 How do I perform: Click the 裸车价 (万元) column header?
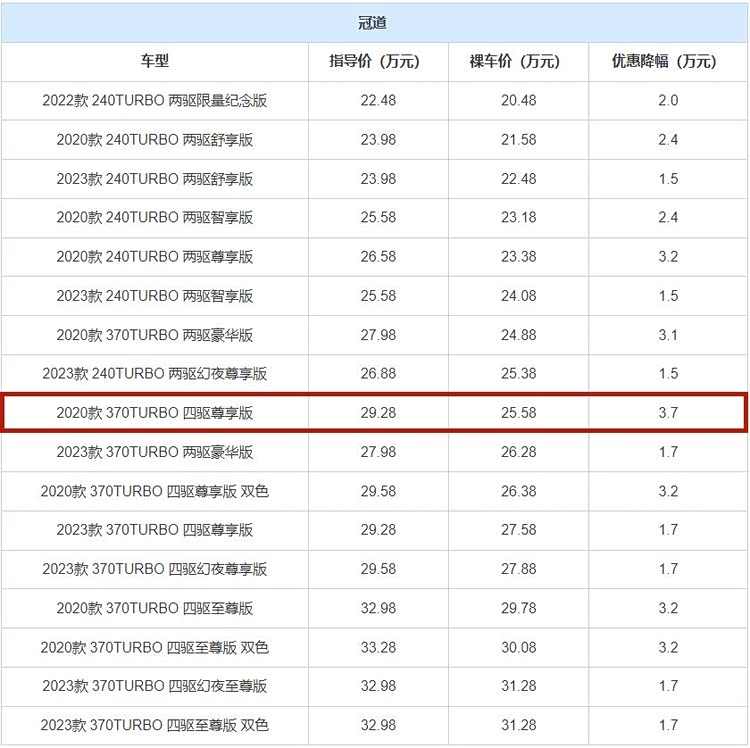coord(518,61)
